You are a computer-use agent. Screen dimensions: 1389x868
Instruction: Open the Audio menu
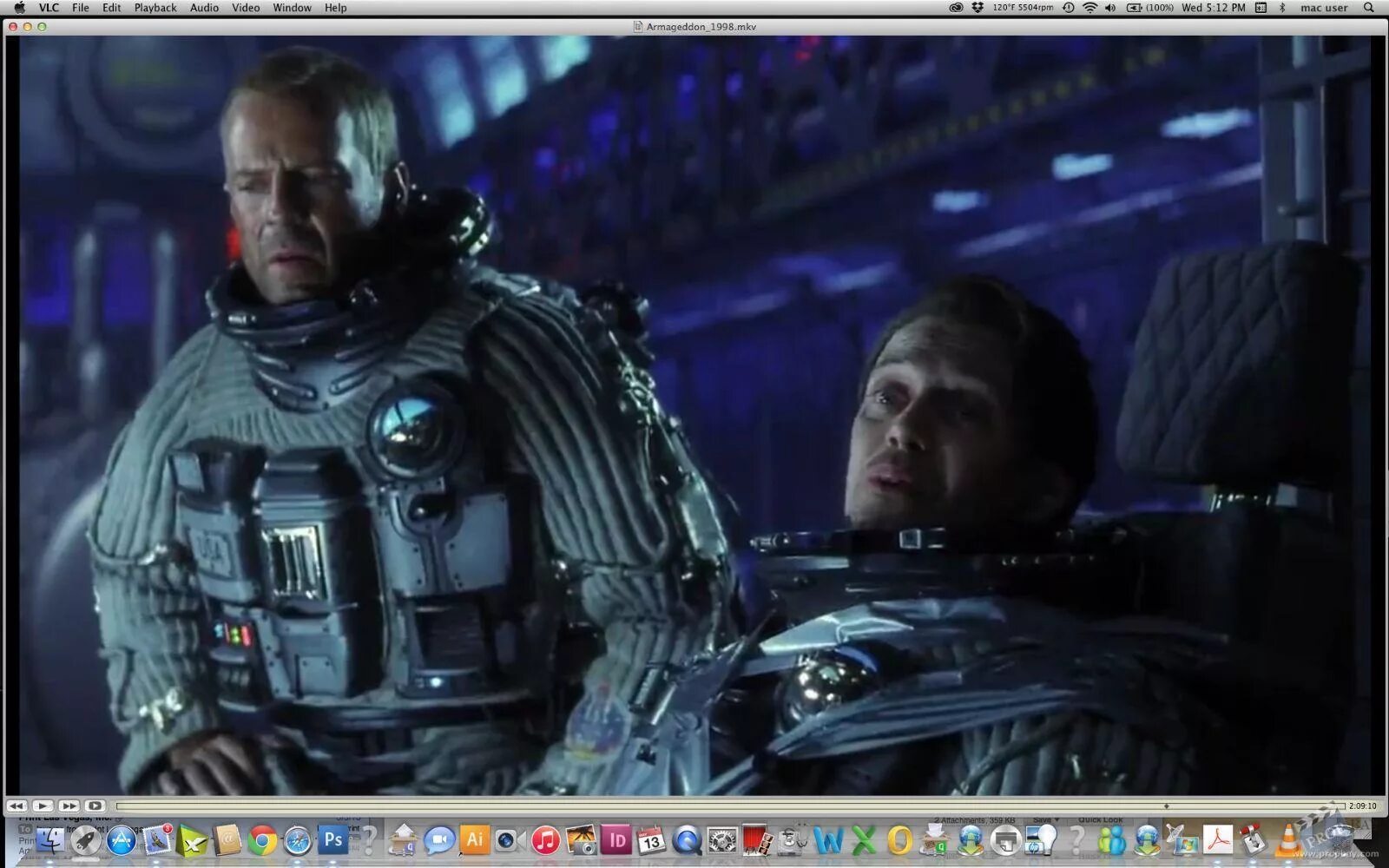[205, 8]
